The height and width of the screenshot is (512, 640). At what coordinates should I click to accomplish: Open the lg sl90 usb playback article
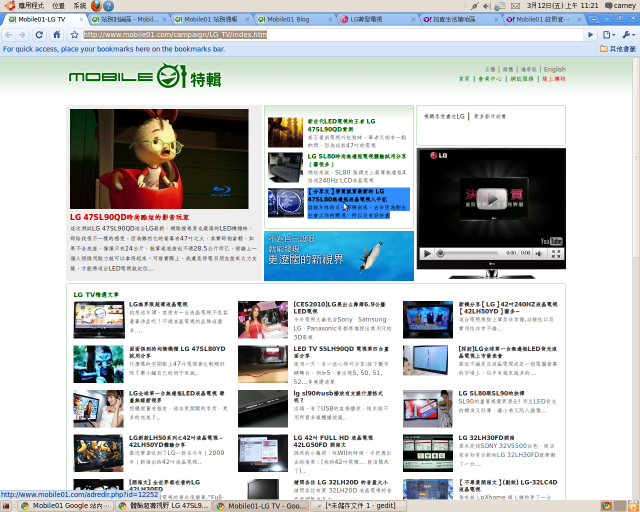(x=338, y=397)
